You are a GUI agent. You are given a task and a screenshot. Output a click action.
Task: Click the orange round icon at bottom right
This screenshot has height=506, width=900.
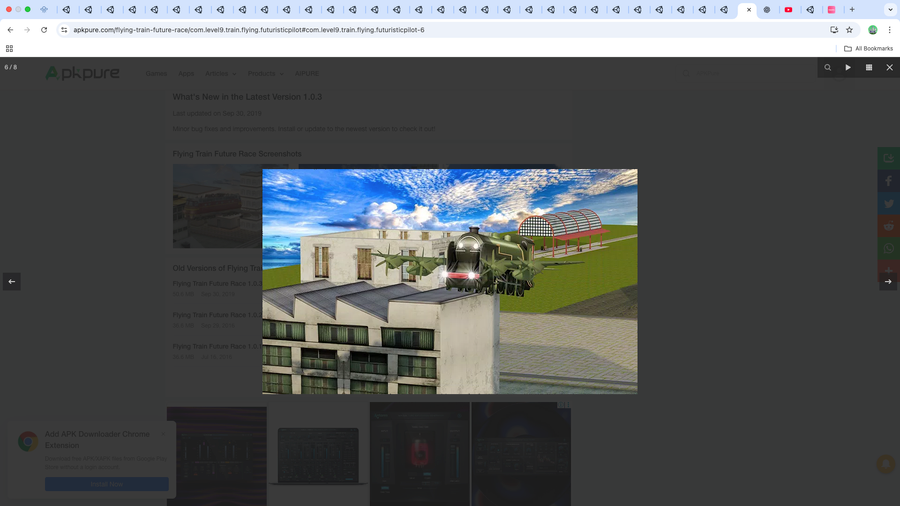[886, 464]
